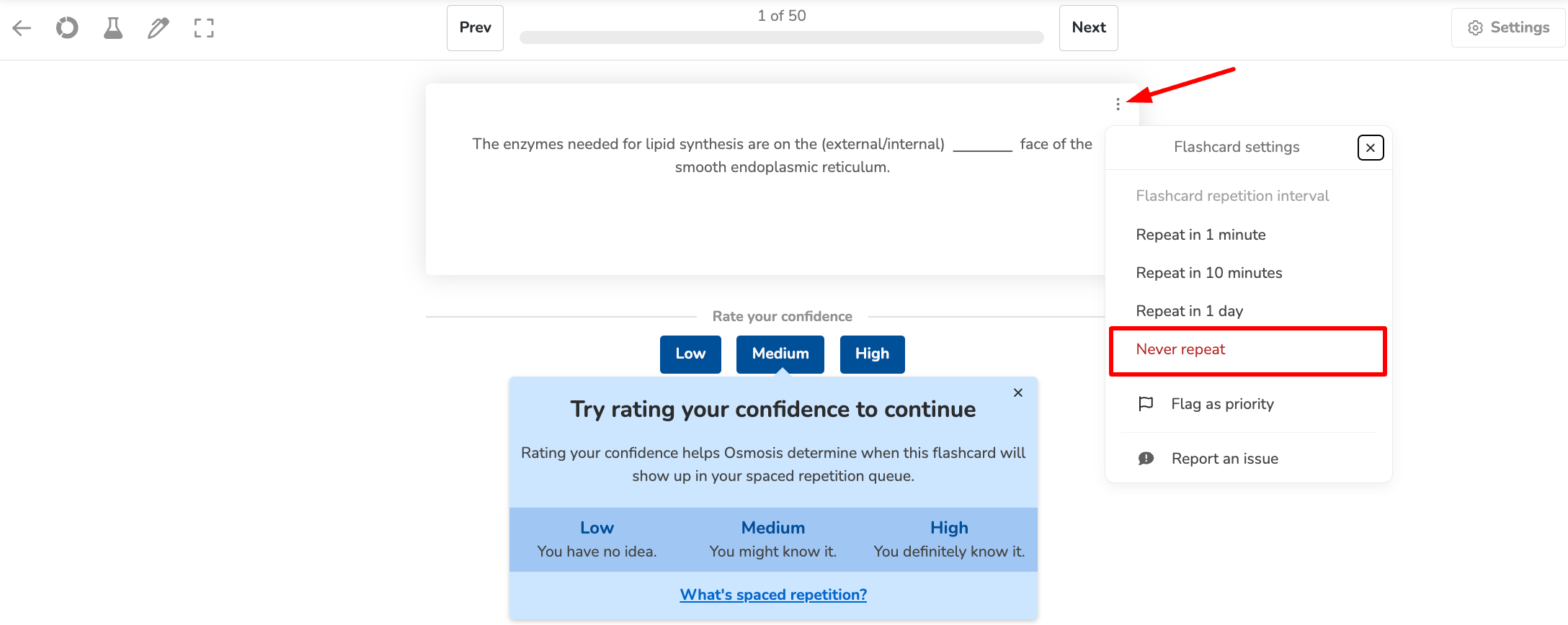This screenshot has width=1568, height=625.
Task: Click the Report an issue speech bubble icon
Action: [x=1146, y=459]
